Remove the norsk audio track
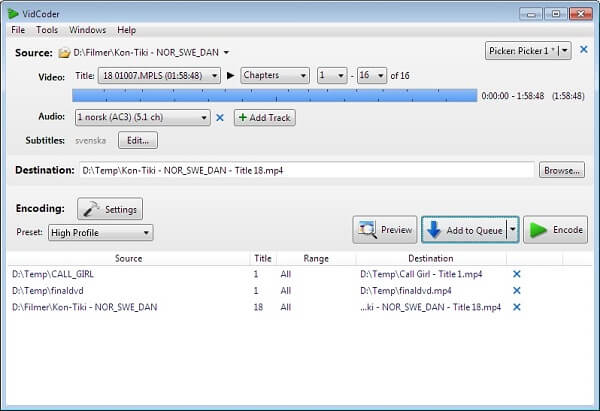600x411 pixels. [220, 118]
